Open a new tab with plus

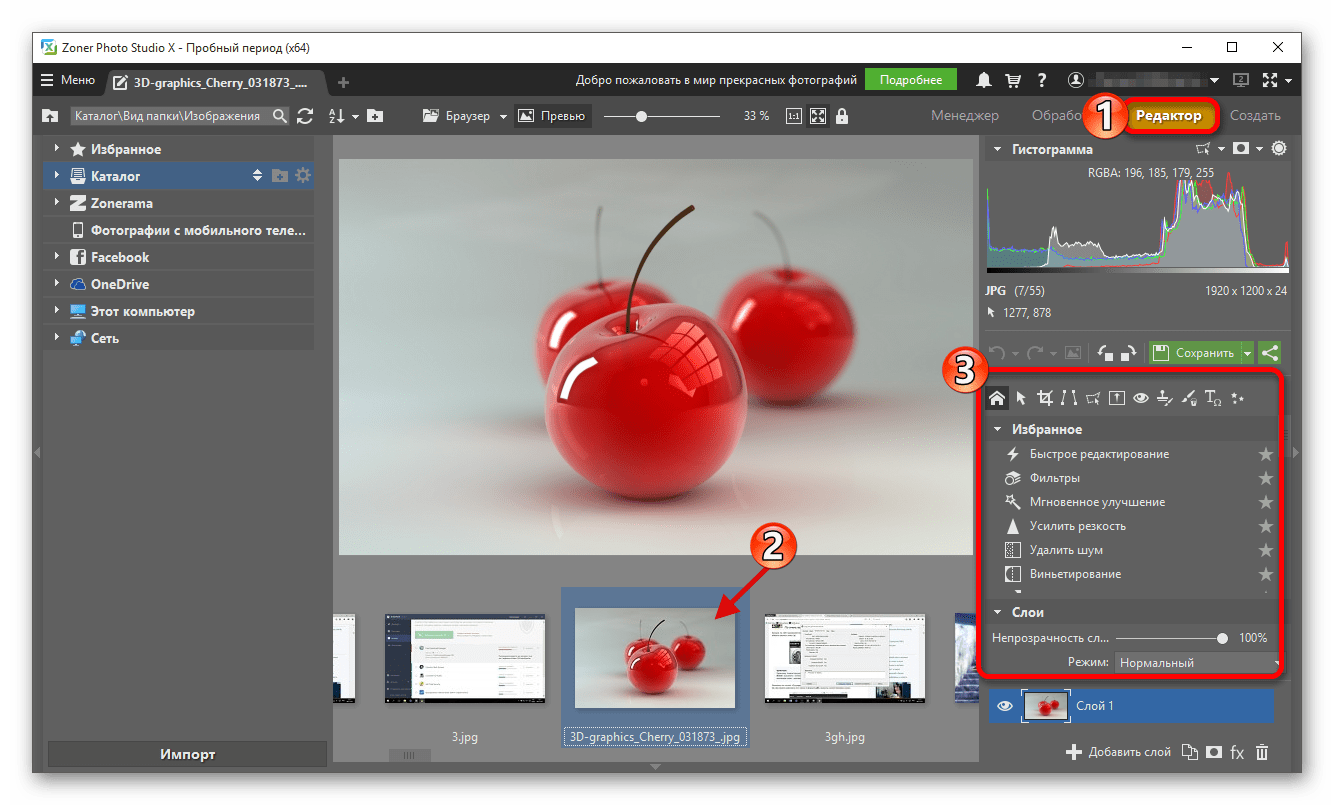pos(344,81)
